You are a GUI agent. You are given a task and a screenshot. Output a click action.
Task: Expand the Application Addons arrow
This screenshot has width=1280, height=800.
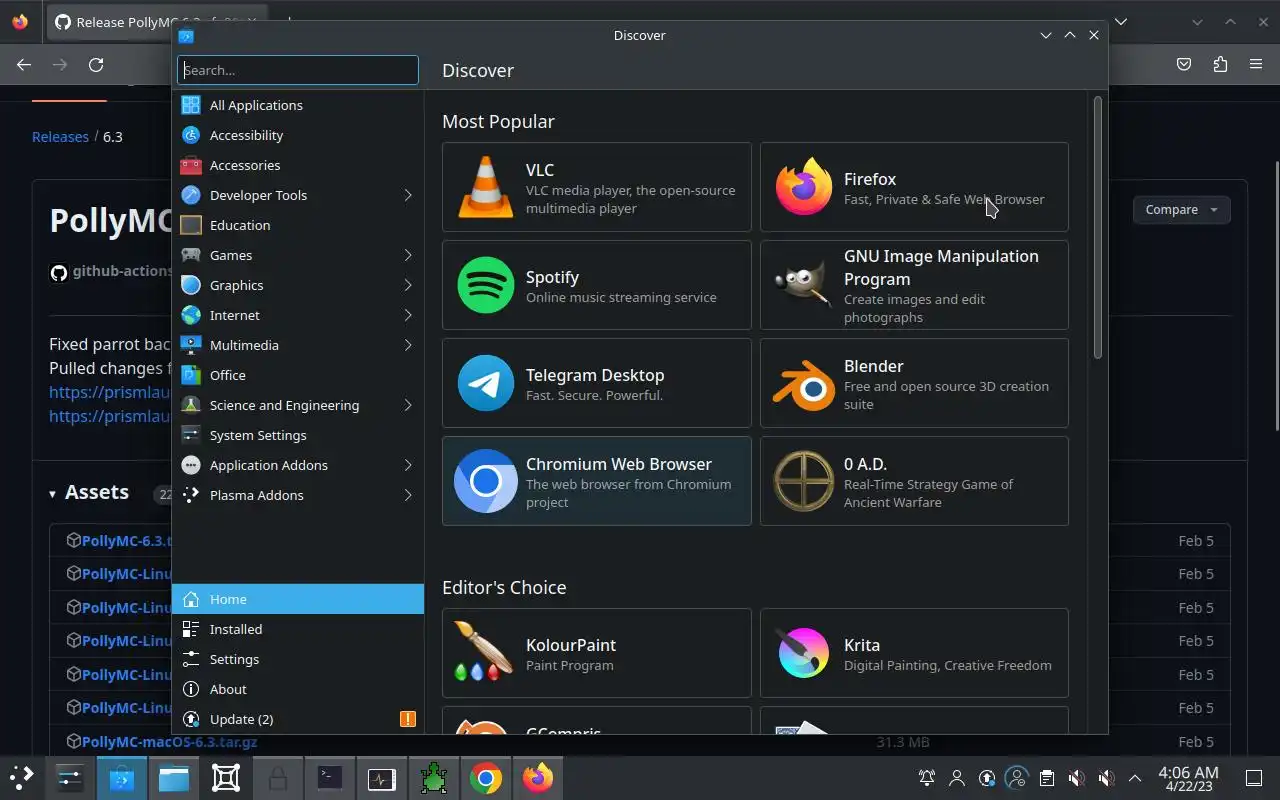(408, 465)
